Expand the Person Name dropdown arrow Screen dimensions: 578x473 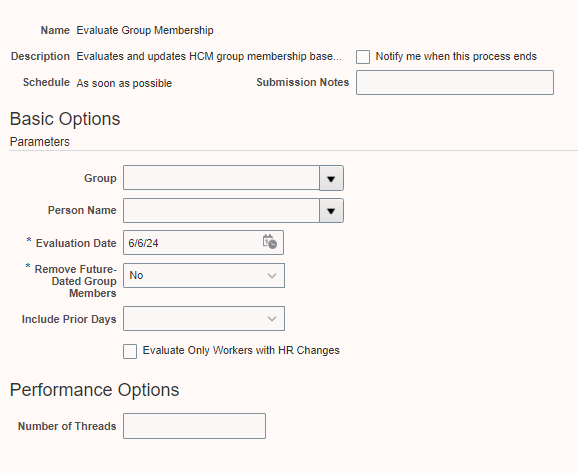tap(331, 211)
